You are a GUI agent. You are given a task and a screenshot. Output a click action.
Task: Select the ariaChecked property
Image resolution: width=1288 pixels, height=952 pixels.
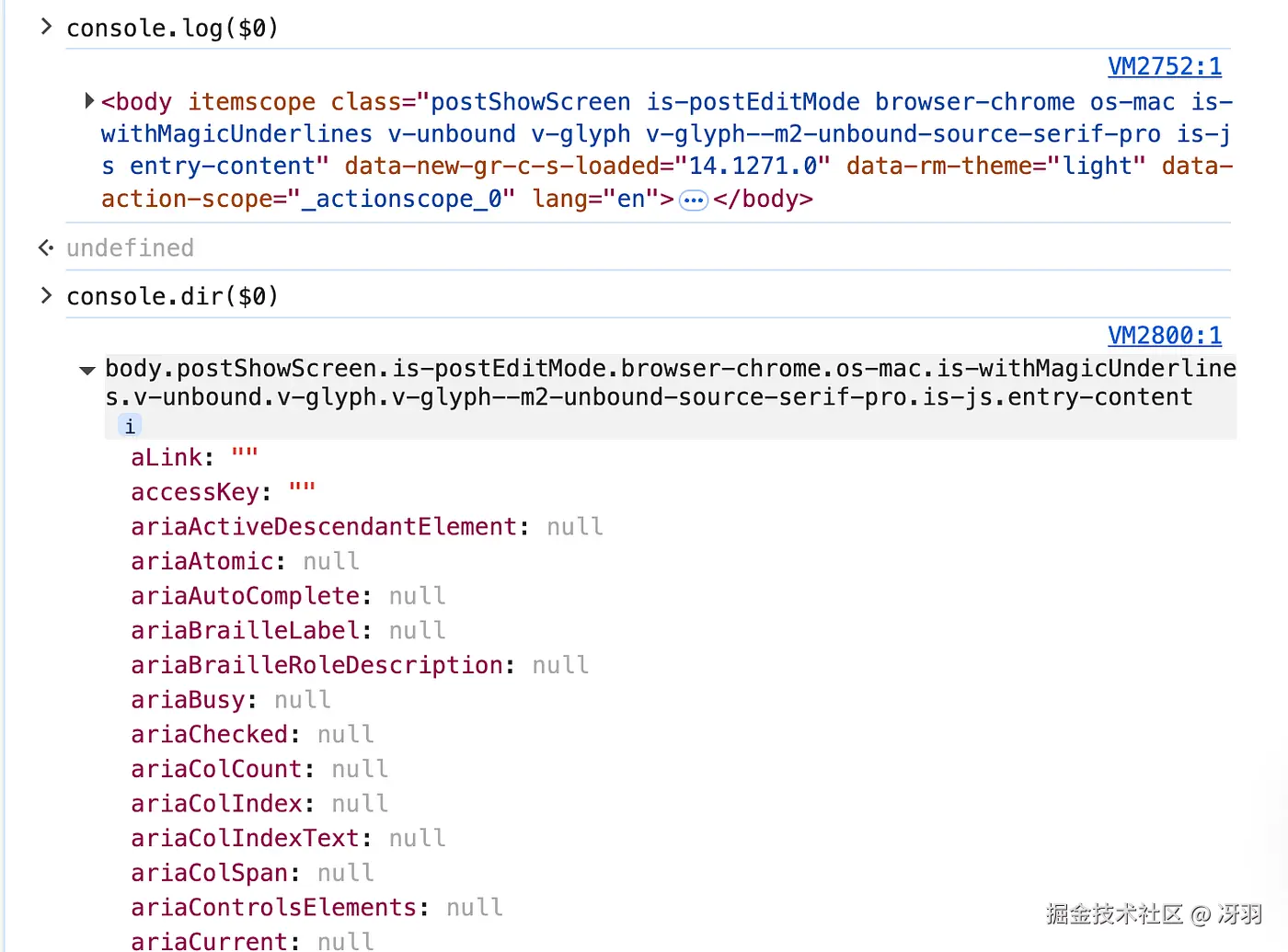[x=252, y=734]
